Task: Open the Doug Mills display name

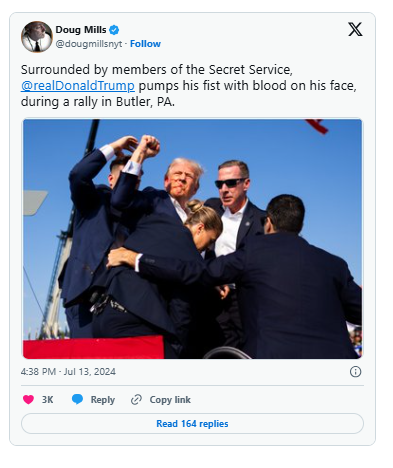Action: coord(81,30)
